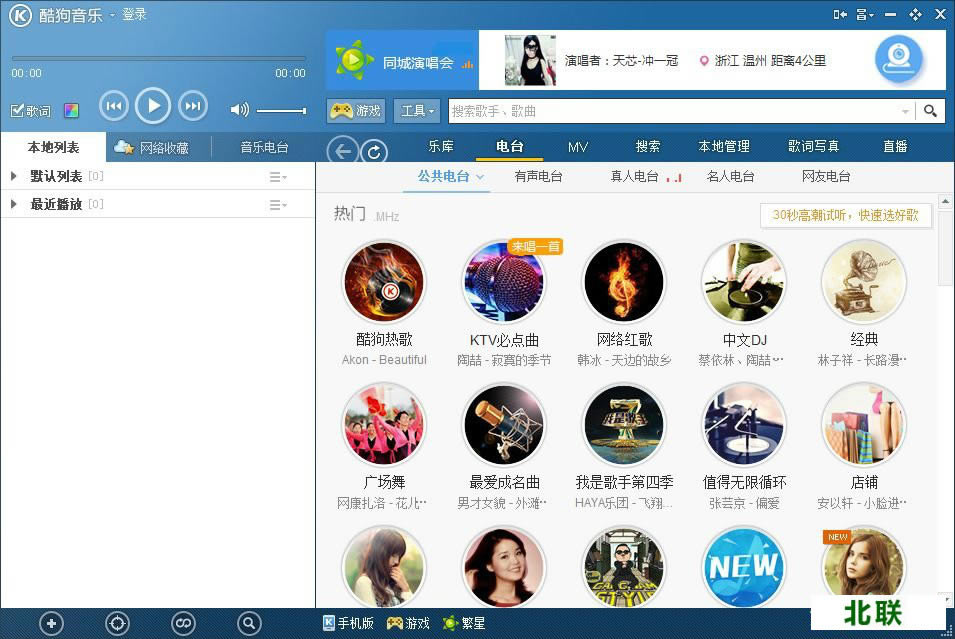Open the 公共电台 dropdown
The height and width of the screenshot is (639, 955).
[x=451, y=177]
